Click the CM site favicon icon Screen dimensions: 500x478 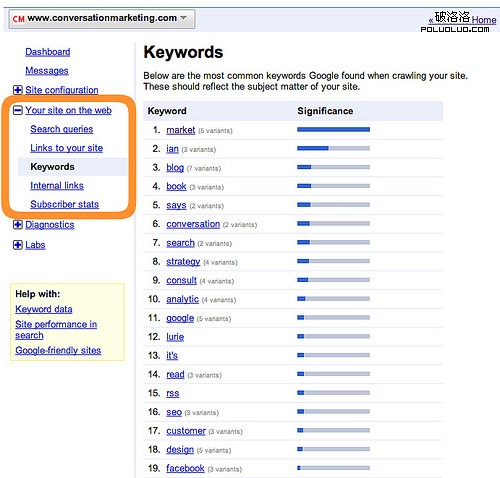[18, 19]
